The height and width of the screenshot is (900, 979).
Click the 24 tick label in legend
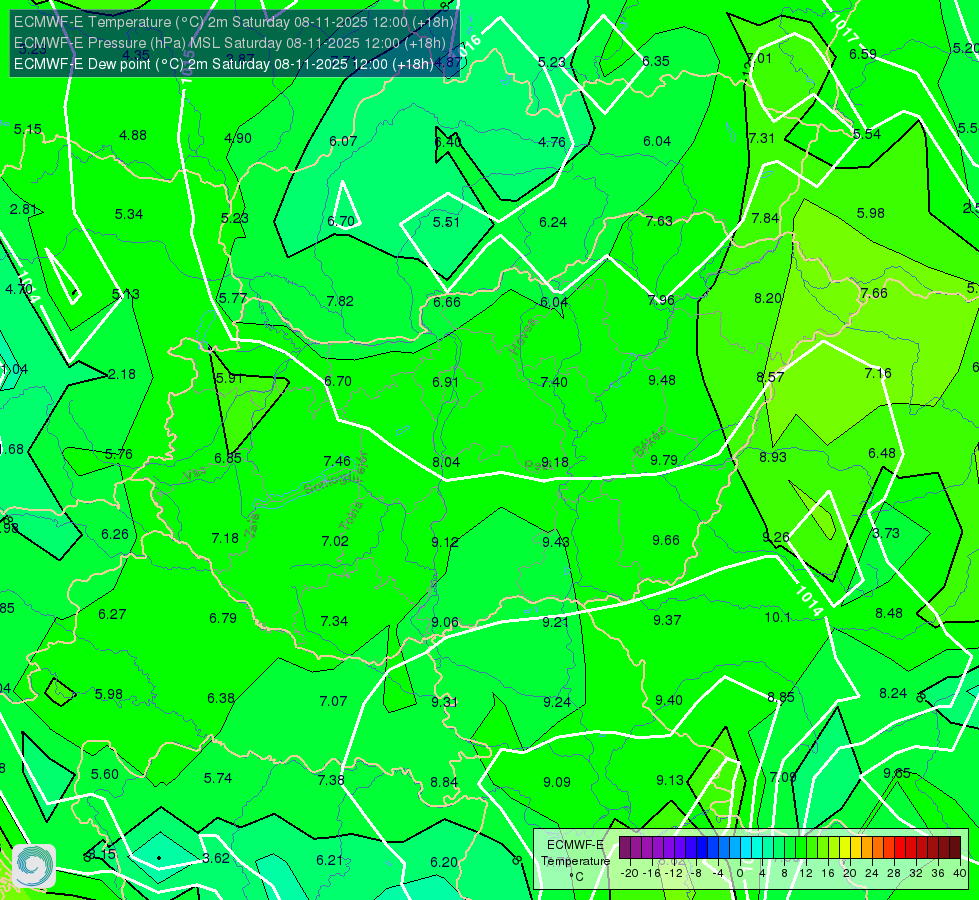coord(872,873)
